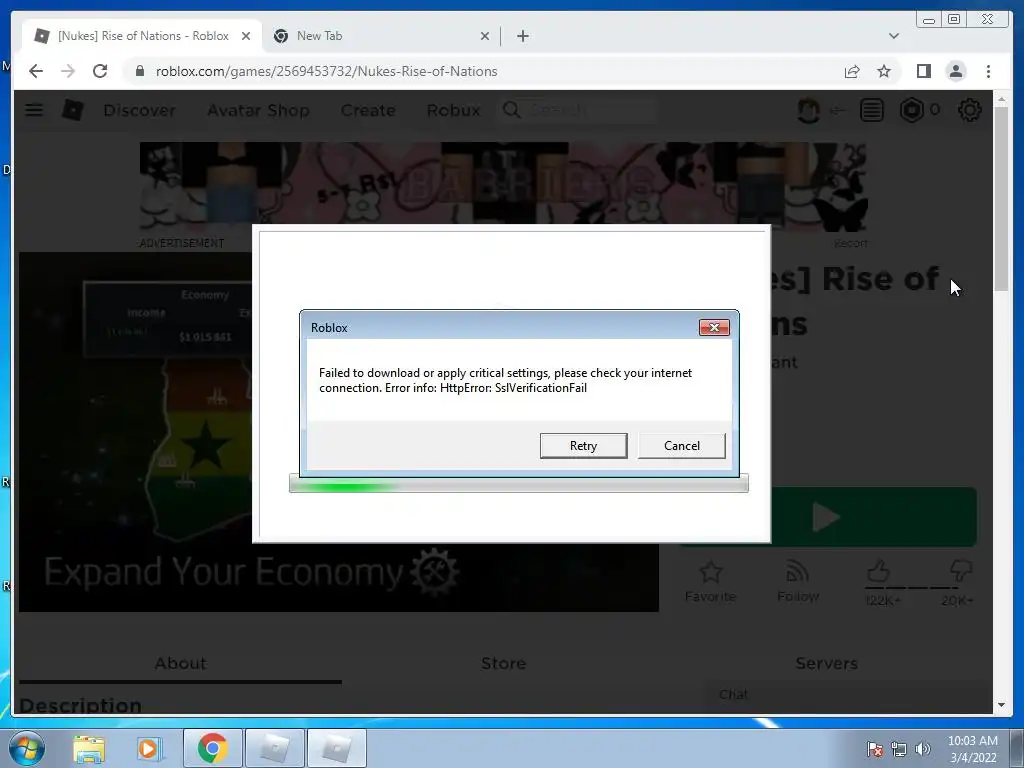Favorite the game with star icon

[x=711, y=573]
